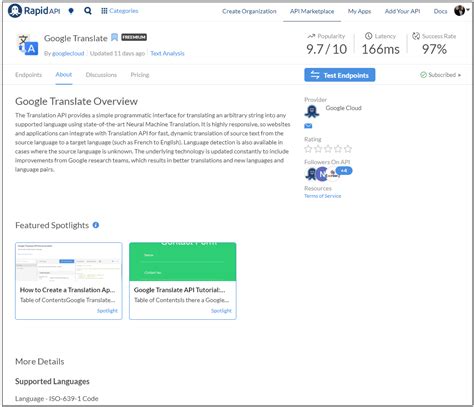474x407 pixels.
Task: Go to My Apps
Action: [x=359, y=11]
